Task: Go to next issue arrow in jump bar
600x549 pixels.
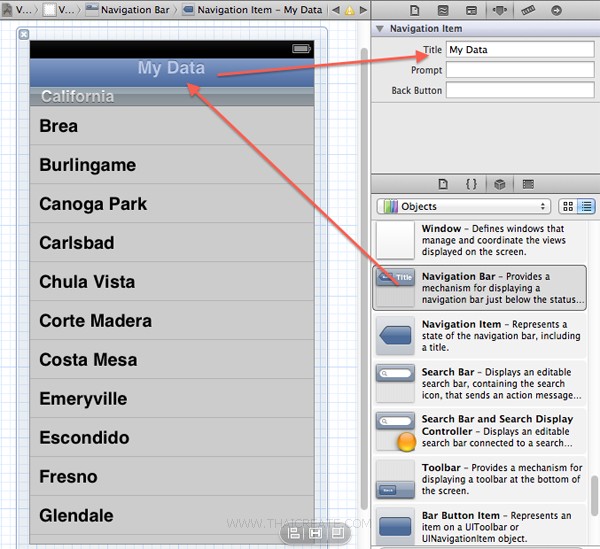Action: coord(363,10)
